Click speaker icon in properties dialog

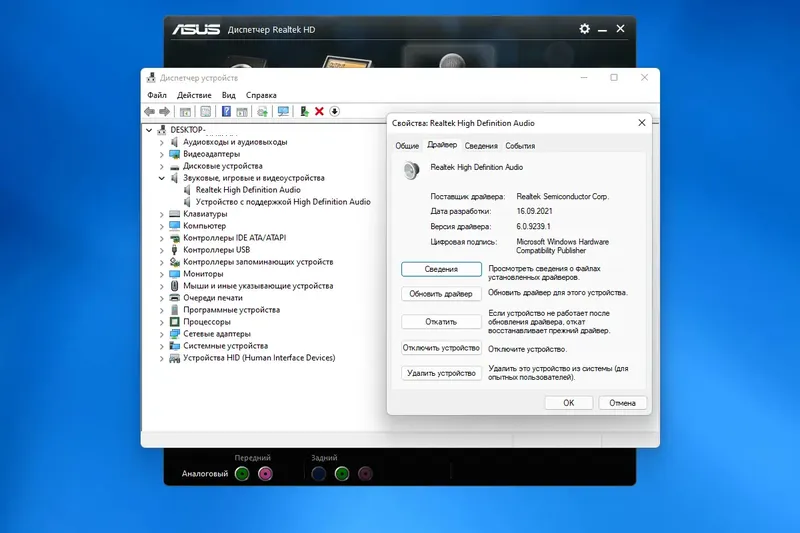point(411,170)
